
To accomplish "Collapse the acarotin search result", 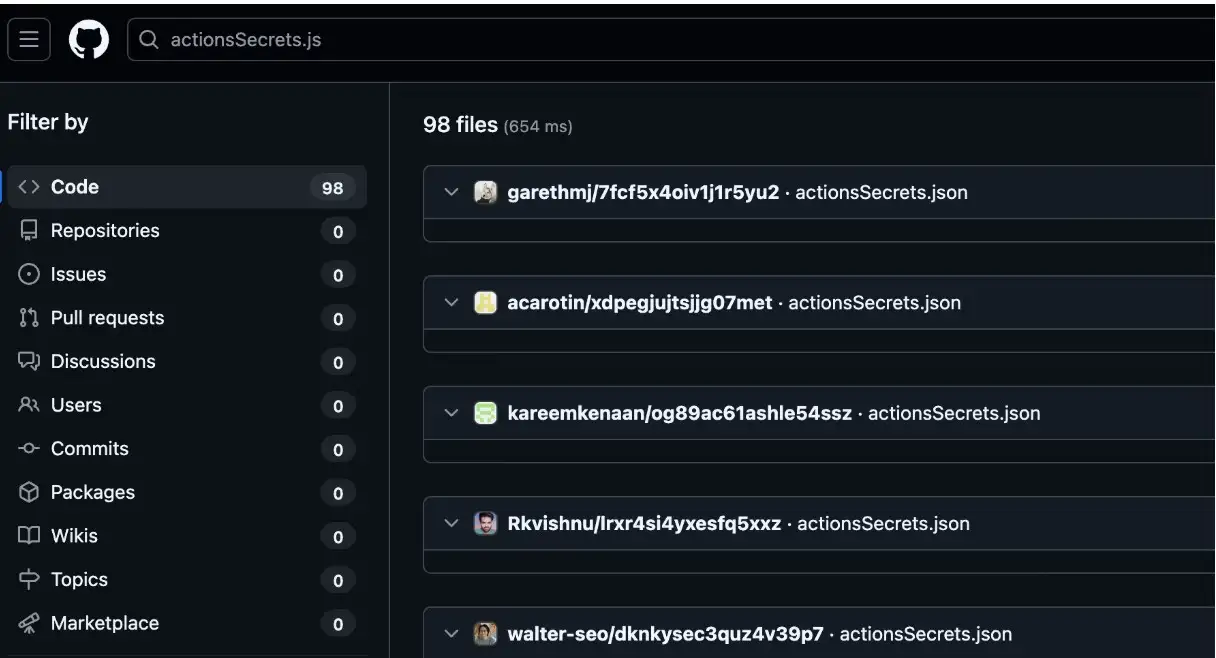I will [450, 302].
